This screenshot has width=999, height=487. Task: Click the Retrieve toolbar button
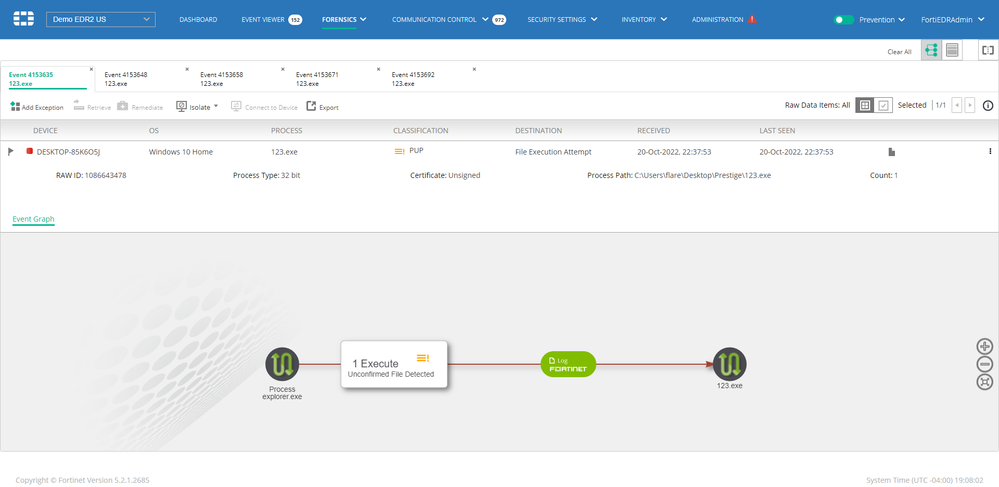pos(92,107)
